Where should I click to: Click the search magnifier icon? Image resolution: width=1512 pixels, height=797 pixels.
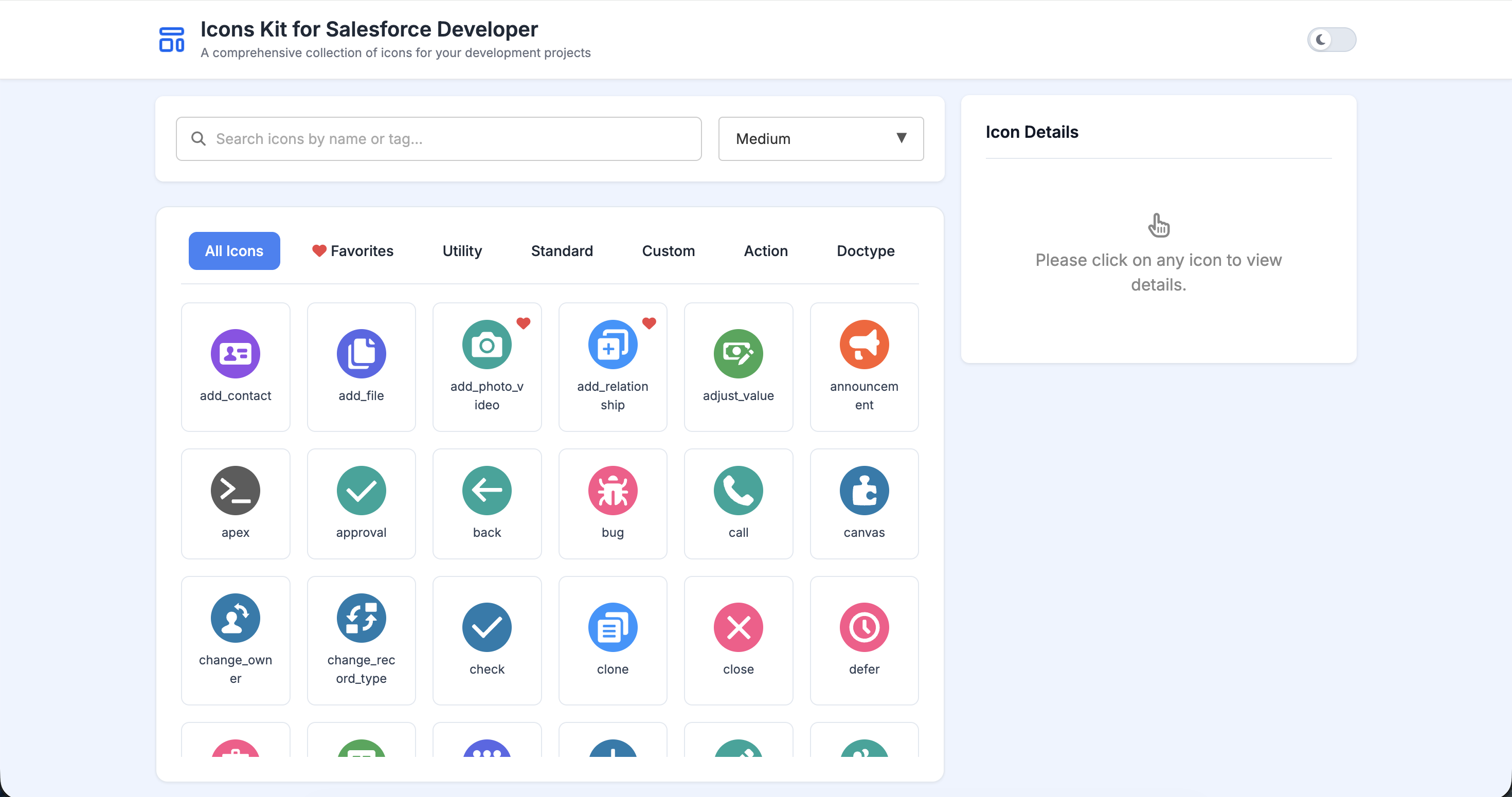click(x=199, y=138)
